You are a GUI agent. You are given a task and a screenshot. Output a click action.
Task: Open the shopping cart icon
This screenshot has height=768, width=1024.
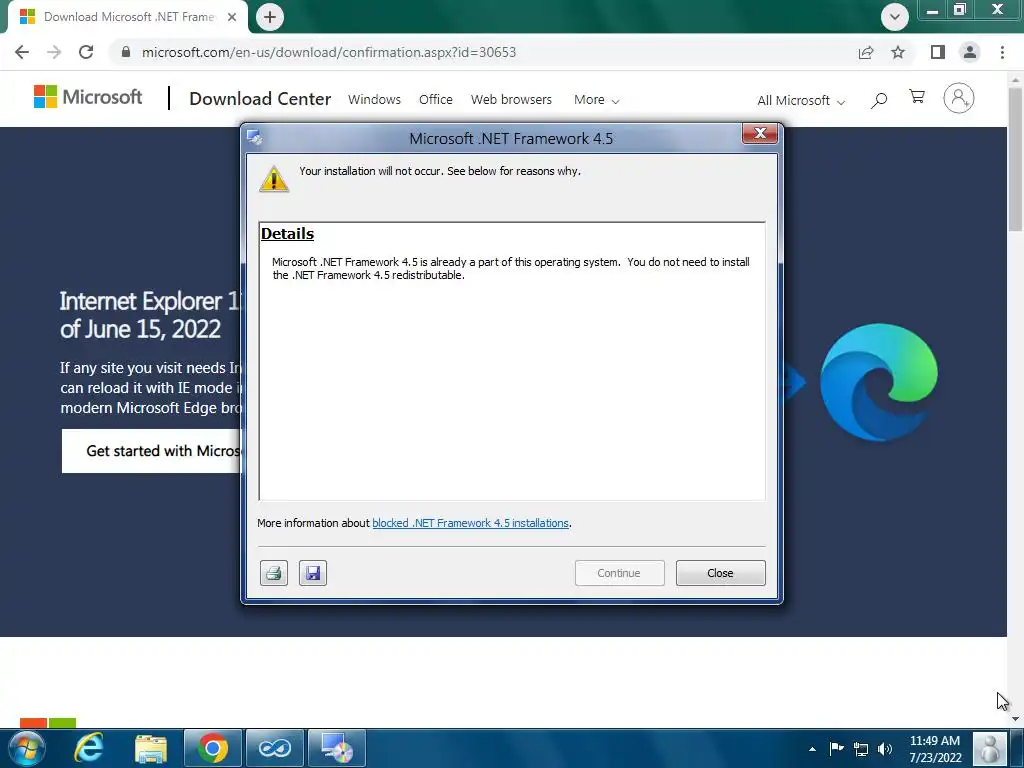click(x=917, y=97)
